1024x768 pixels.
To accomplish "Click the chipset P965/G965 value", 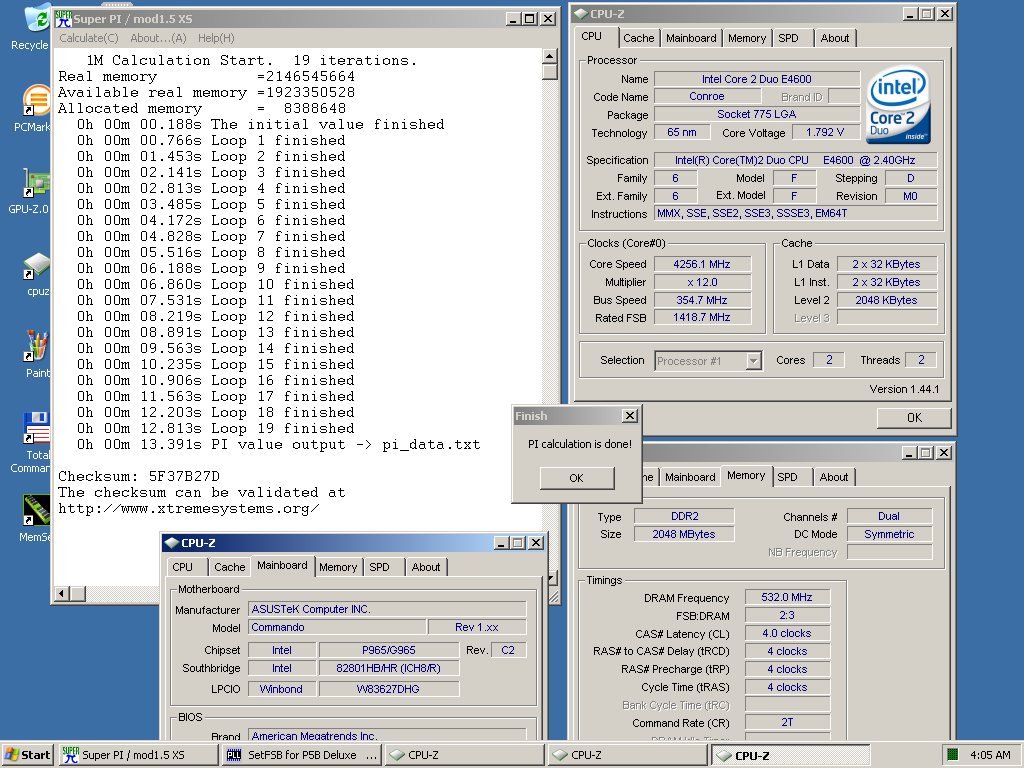I will click(x=389, y=650).
